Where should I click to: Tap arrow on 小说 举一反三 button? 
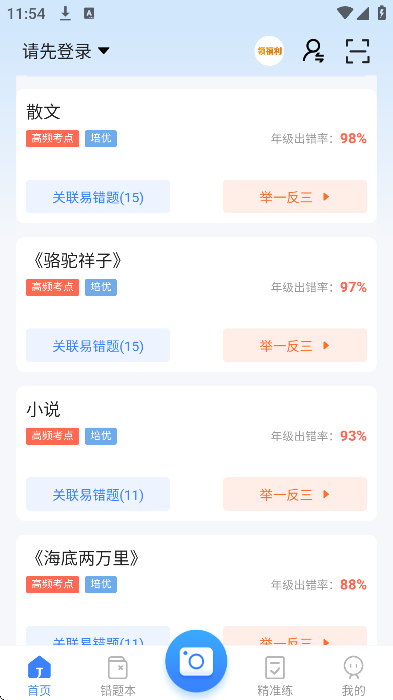[326, 494]
